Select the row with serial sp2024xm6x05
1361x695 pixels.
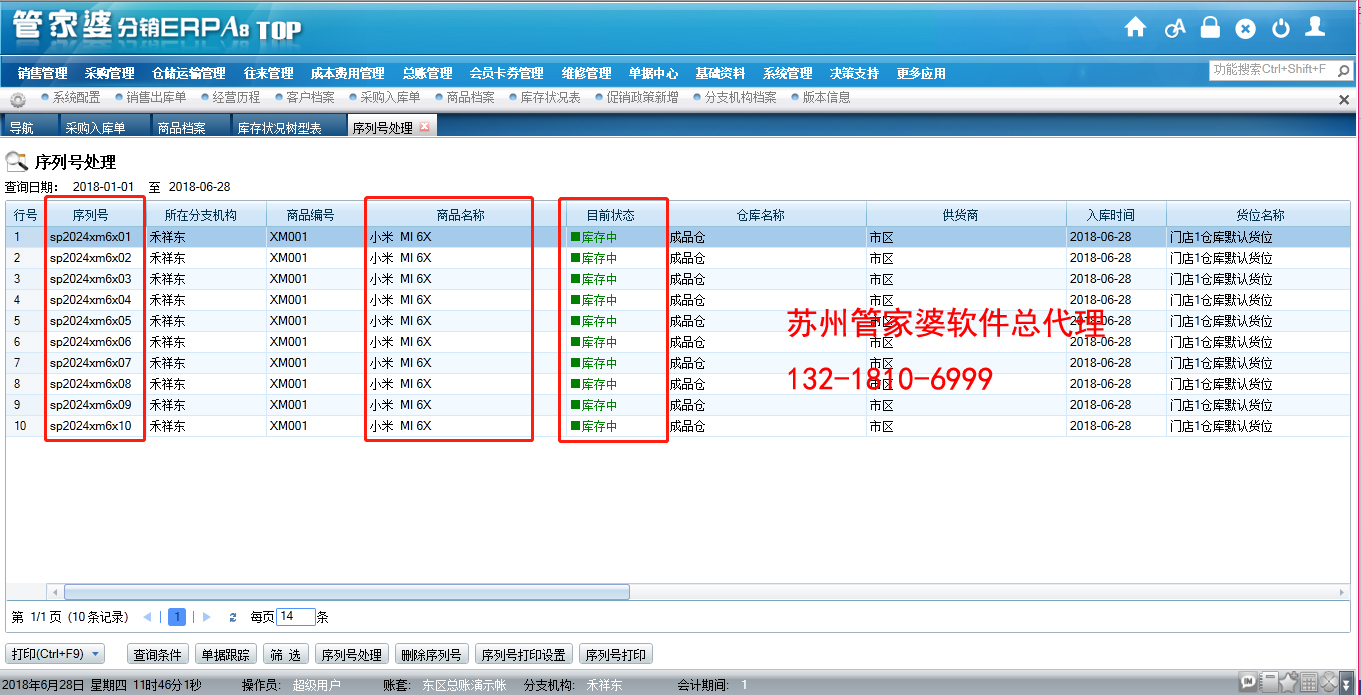678,321
